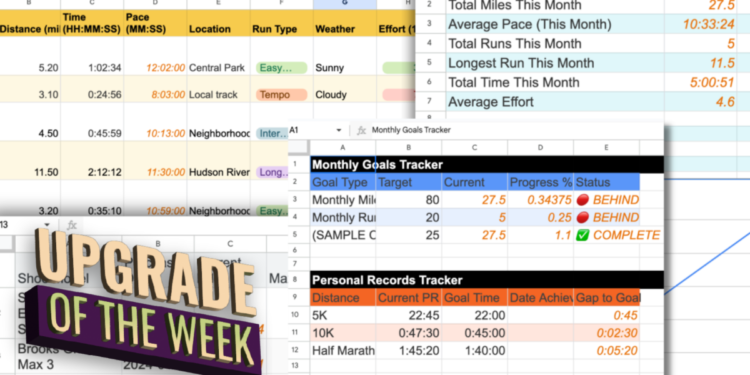Select the Goal Type header cell
The image size is (750, 375).
click(342, 182)
